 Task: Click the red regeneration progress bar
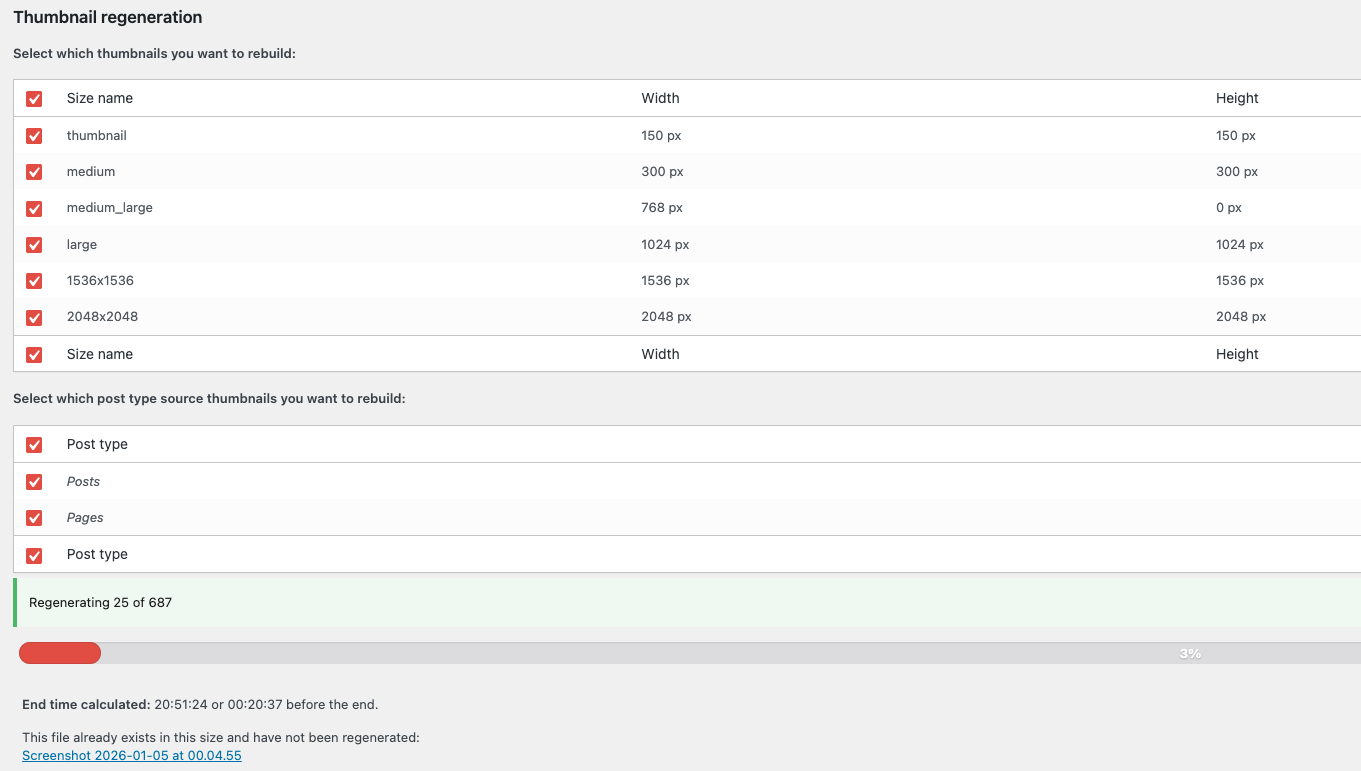(x=60, y=653)
